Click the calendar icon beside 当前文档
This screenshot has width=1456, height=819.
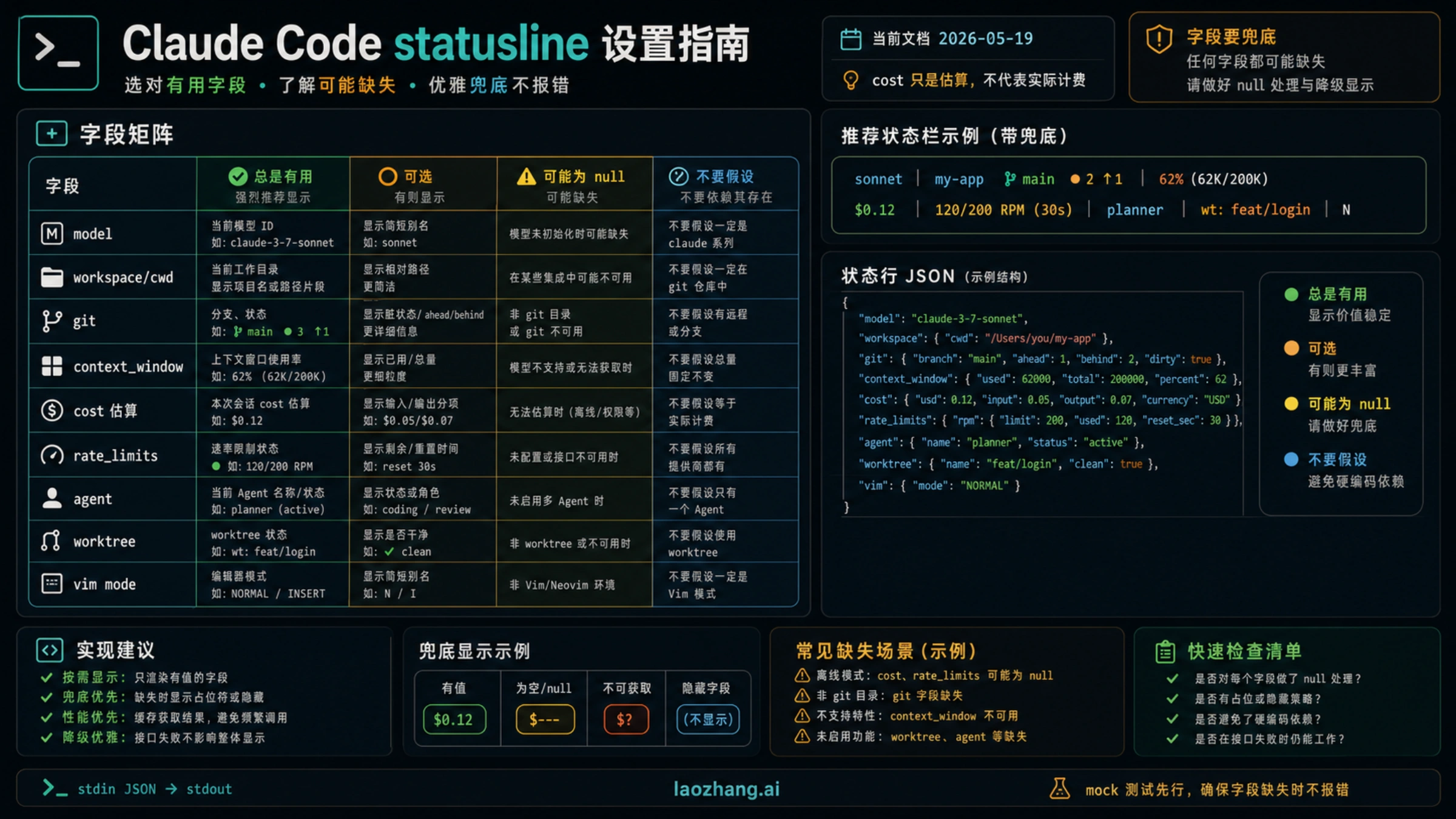click(851, 39)
